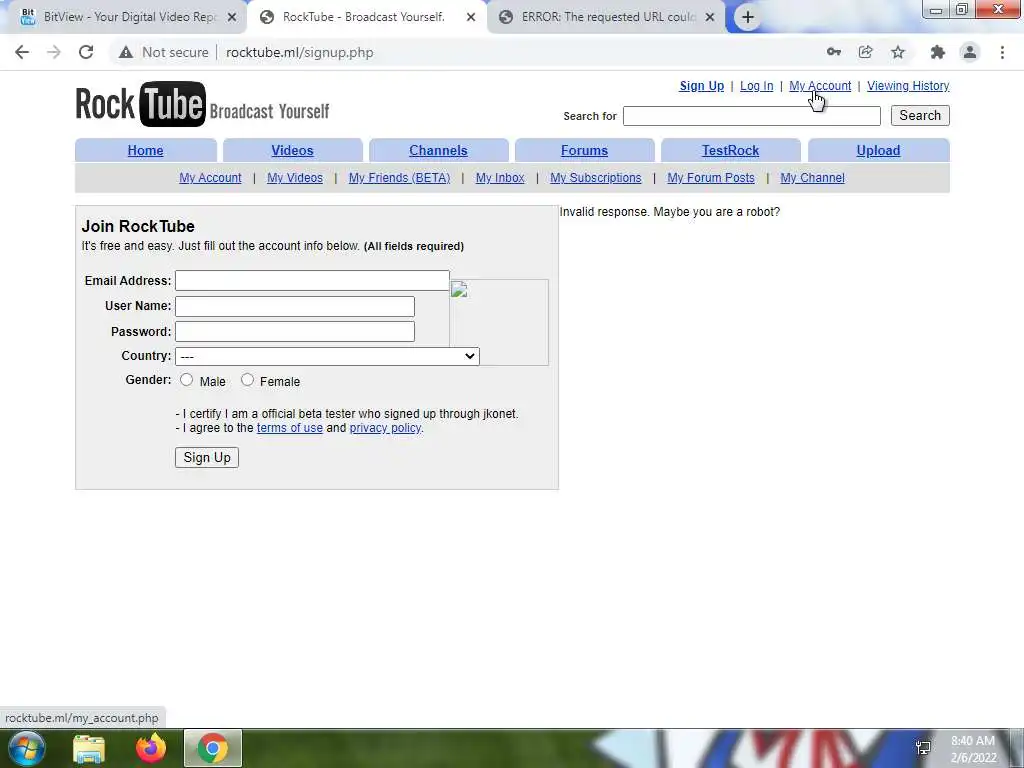This screenshot has height=768, width=1024.
Task: Click the Sign Up link at top
Action: [701, 86]
